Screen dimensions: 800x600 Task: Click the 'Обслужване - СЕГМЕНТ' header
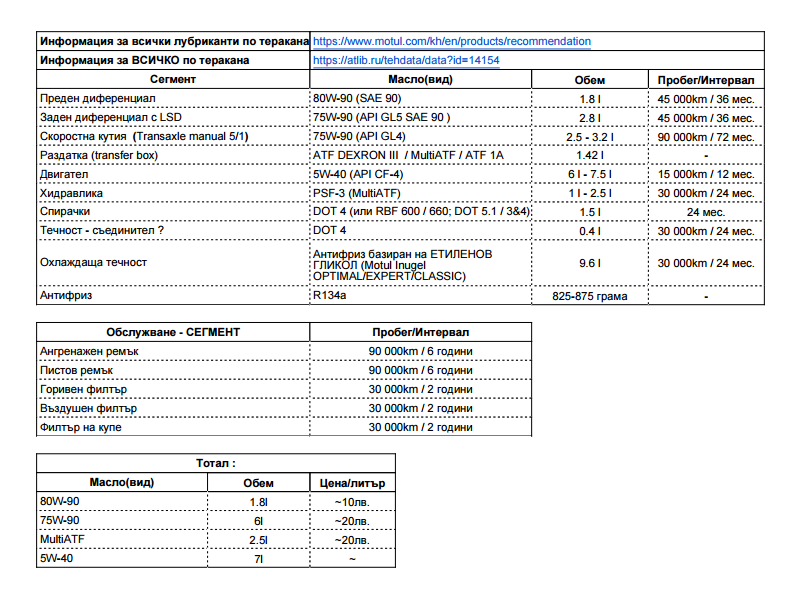(173, 332)
